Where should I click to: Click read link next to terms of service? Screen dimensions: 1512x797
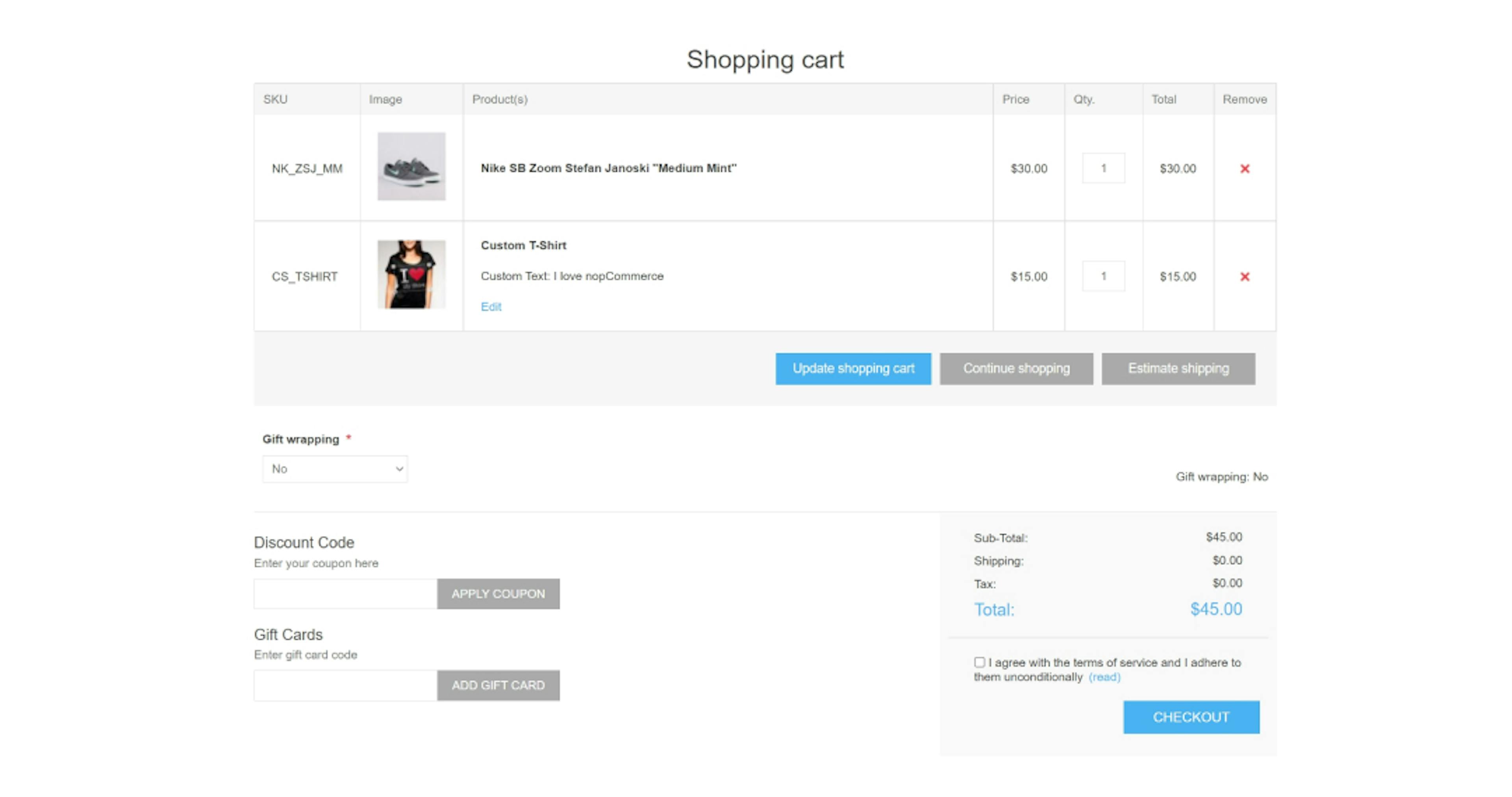(1105, 677)
